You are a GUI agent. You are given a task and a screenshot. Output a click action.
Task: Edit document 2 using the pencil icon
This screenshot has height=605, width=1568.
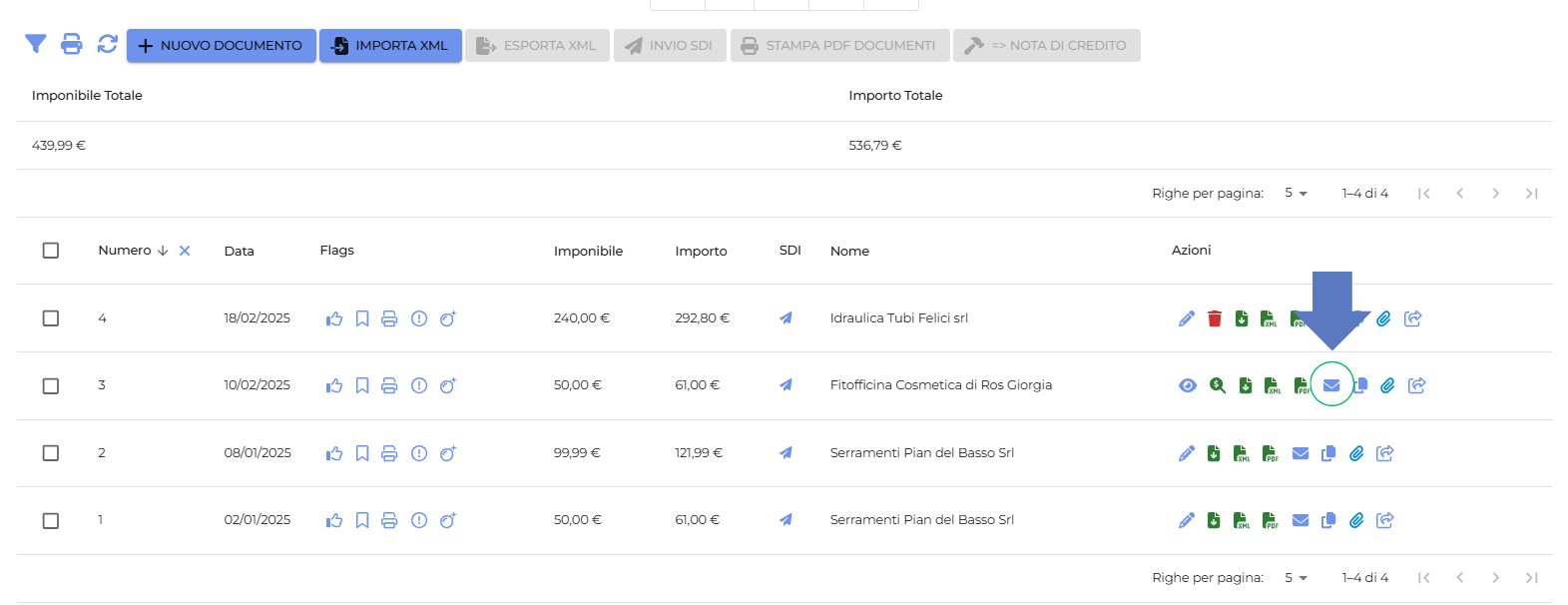point(1186,453)
